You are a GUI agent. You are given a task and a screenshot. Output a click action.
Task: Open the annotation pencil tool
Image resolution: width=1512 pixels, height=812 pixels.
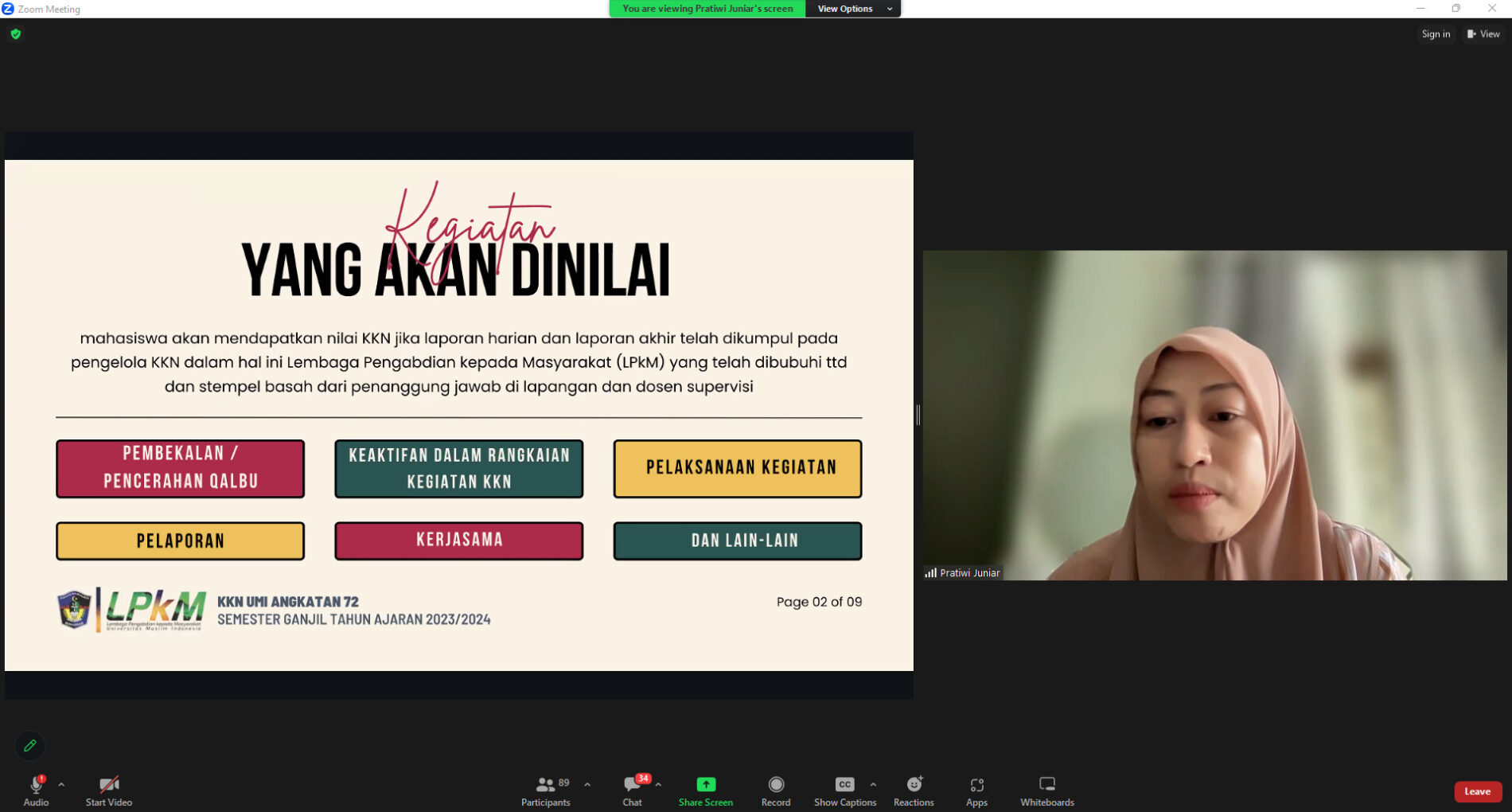(x=29, y=746)
